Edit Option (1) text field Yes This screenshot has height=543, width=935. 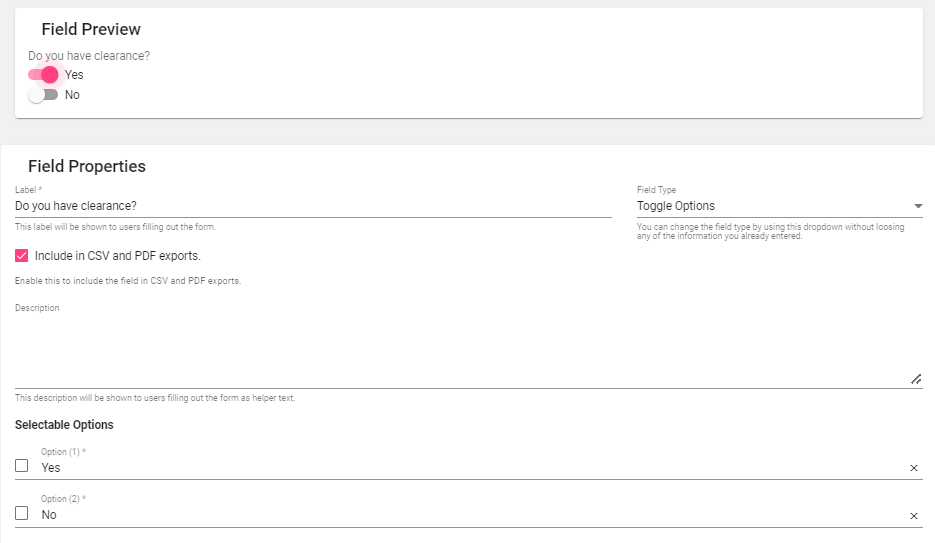coord(471,468)
